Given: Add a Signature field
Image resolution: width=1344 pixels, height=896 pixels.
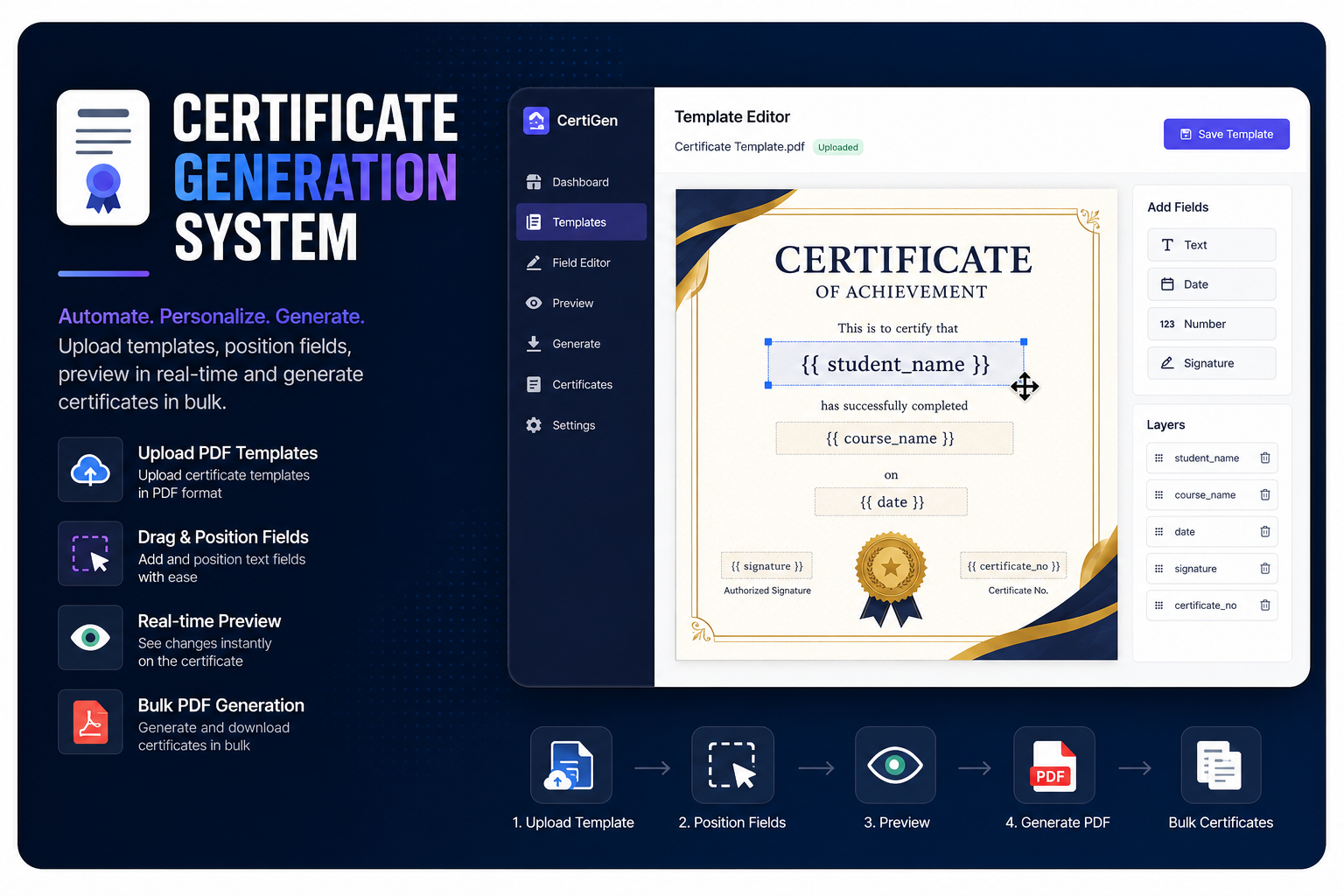Looking at the screenshot, I should pyautogui.click(x=1211, y=363).
